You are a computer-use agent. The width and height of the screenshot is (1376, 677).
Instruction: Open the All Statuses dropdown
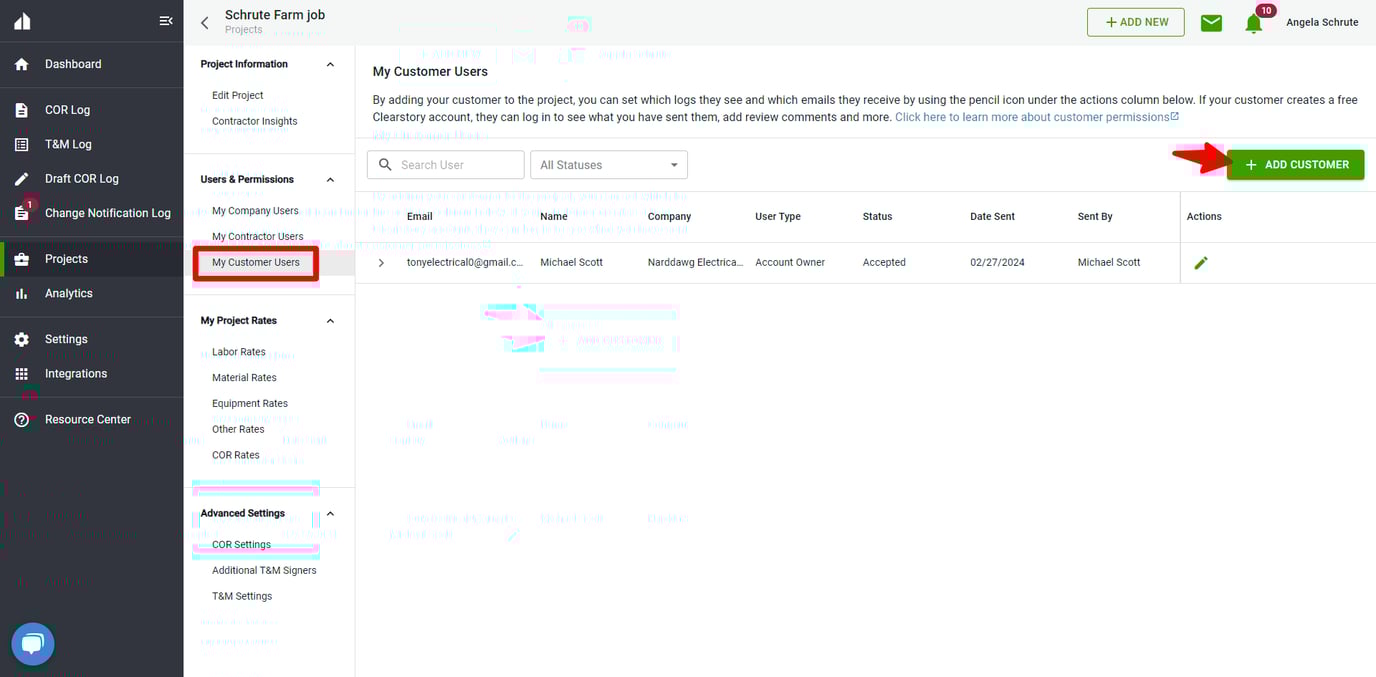[x=608, y=164]
